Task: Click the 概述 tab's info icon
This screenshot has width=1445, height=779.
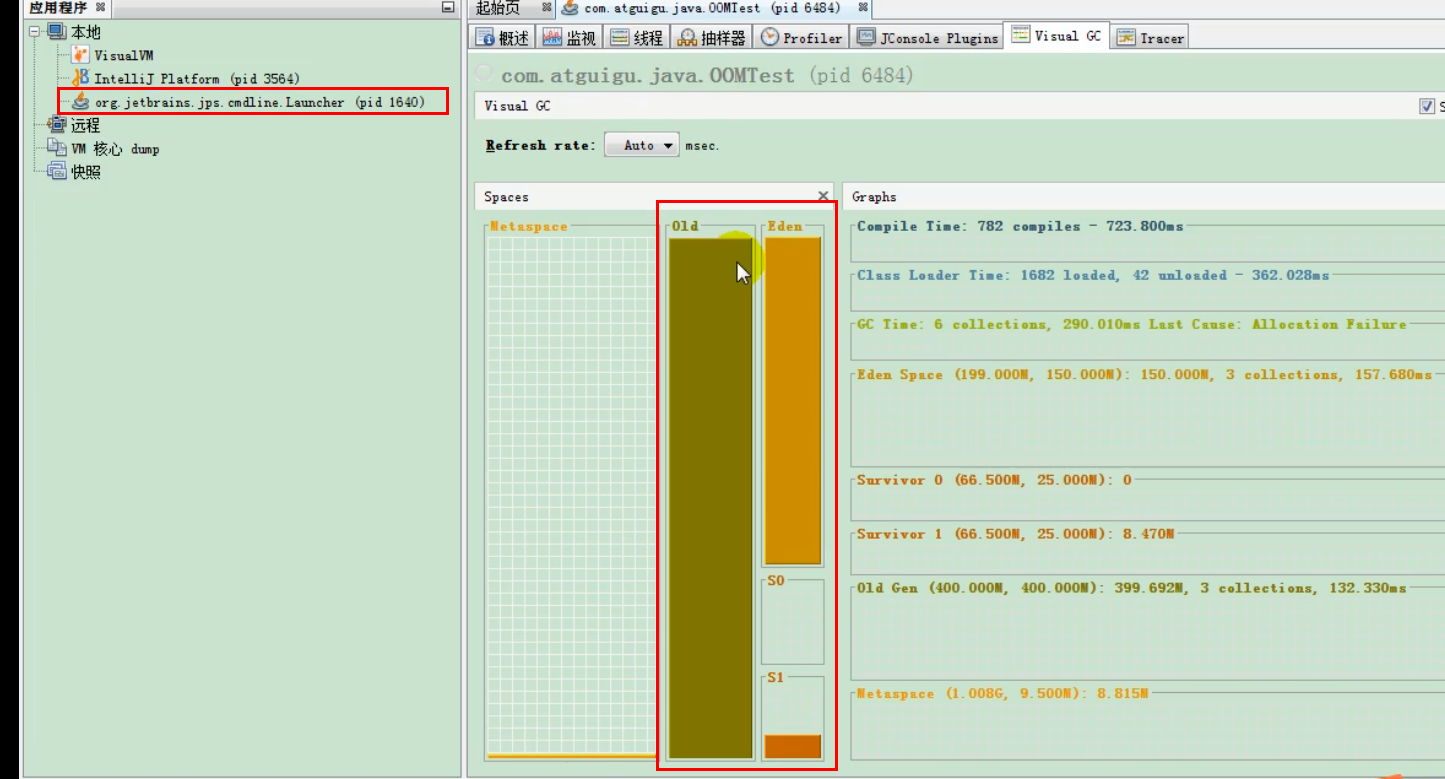Action: [485, 38]
